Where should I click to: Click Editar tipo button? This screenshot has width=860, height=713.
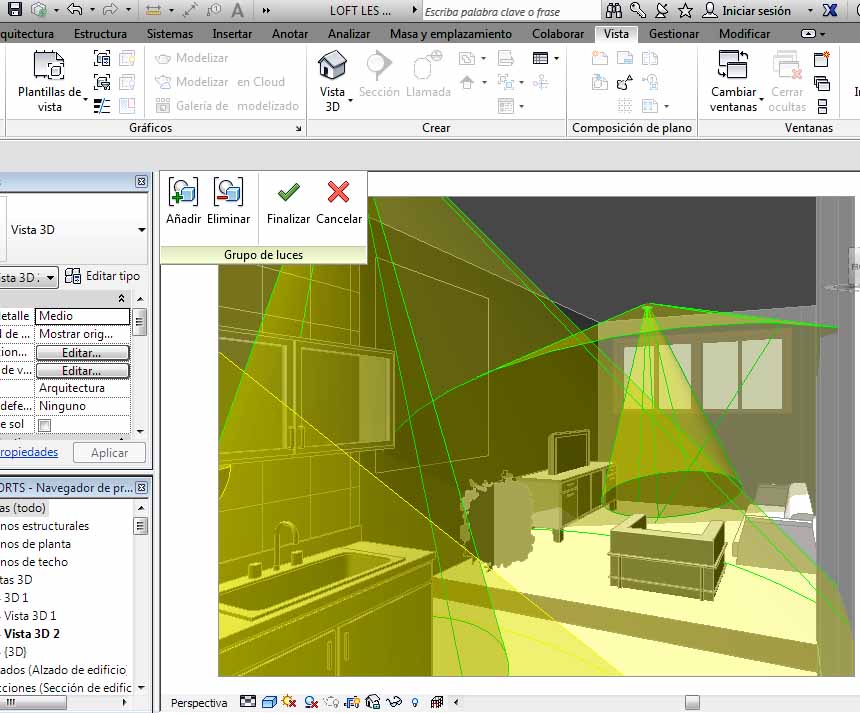(103, 276)
